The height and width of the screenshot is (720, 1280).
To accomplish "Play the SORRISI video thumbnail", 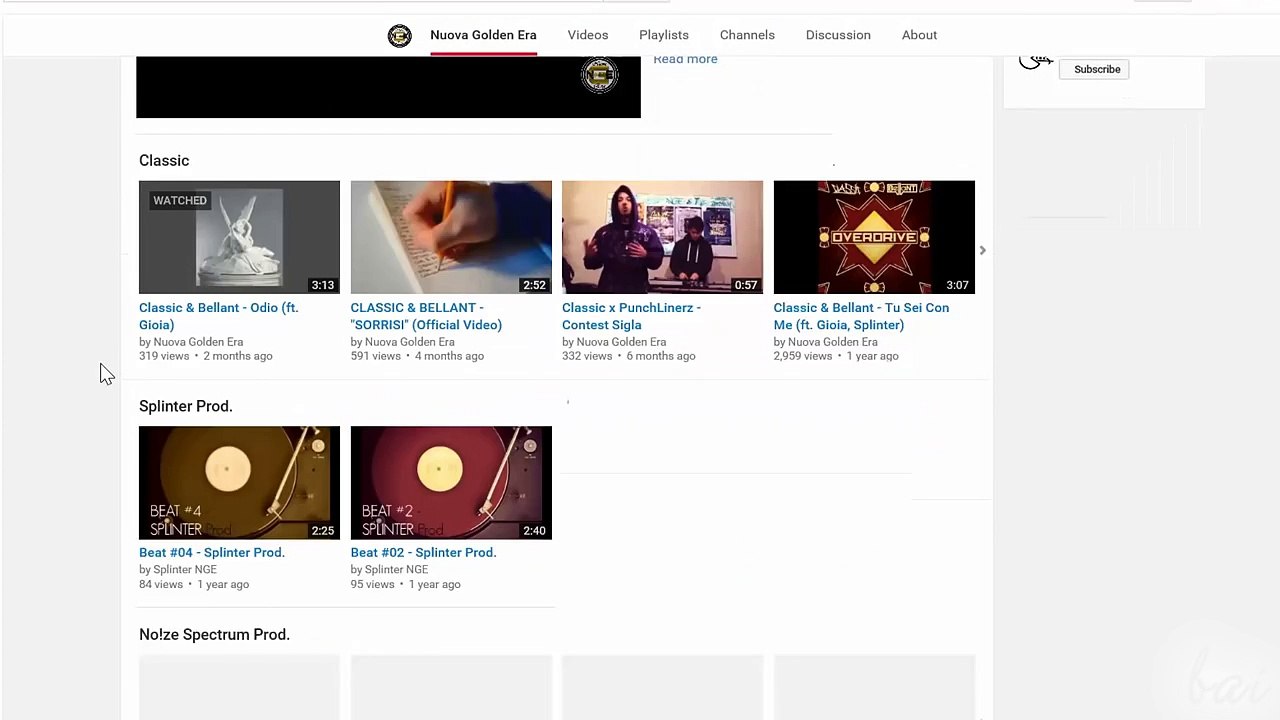I will pos(451,237).
